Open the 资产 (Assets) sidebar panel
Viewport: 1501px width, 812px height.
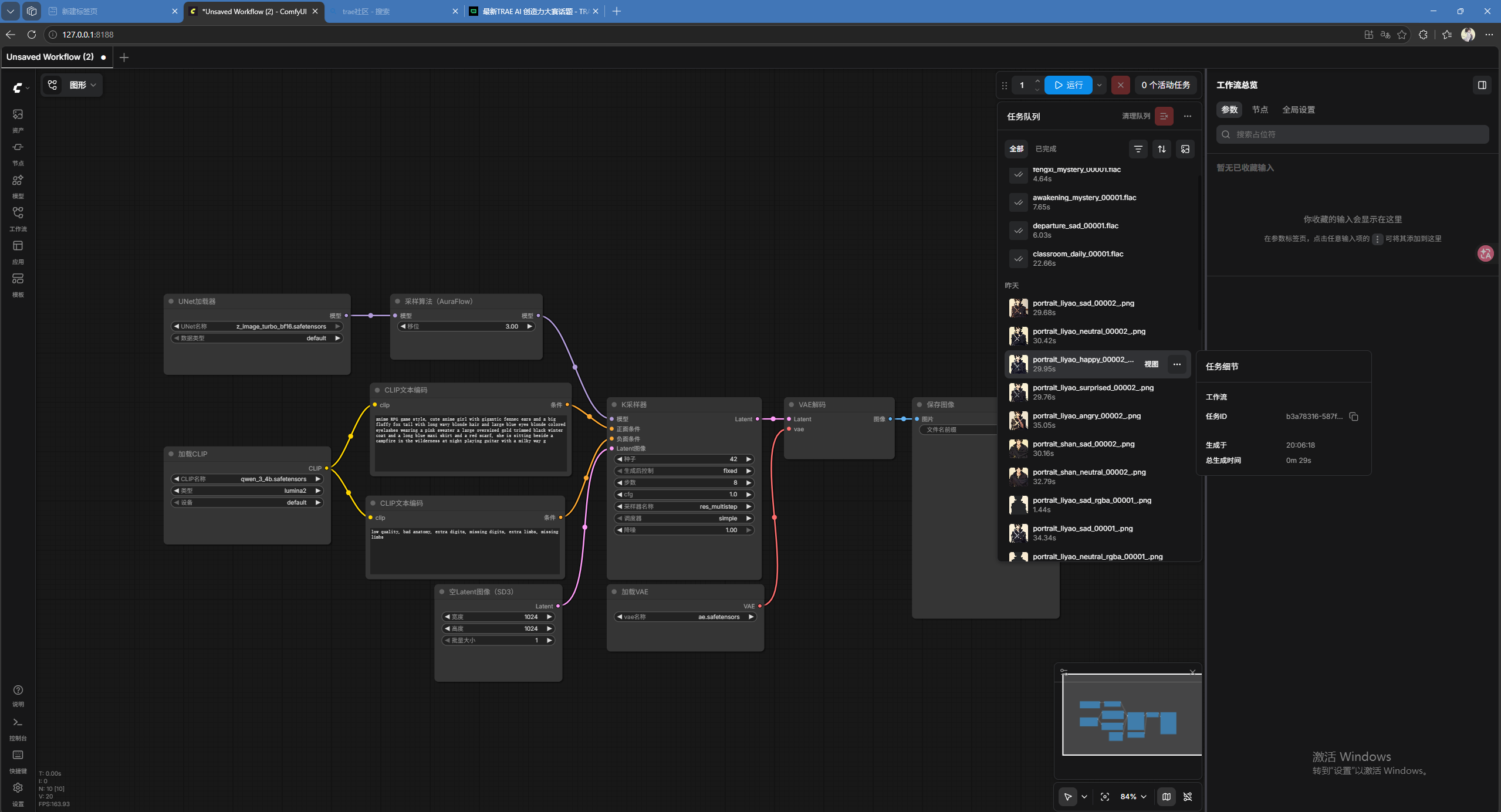pyautogui.click(x=18, y=120)
